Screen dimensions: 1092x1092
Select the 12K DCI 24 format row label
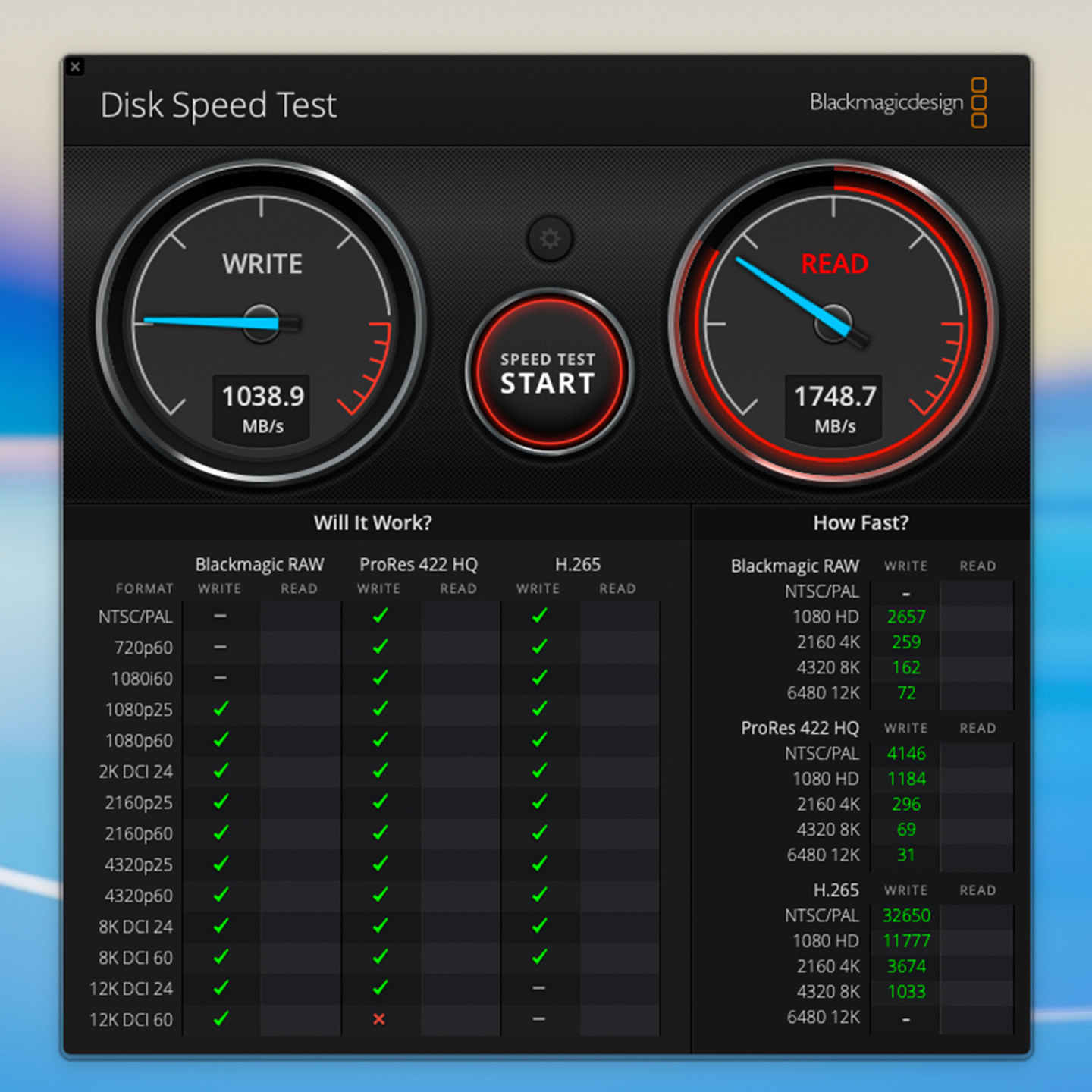click(131, 989)
